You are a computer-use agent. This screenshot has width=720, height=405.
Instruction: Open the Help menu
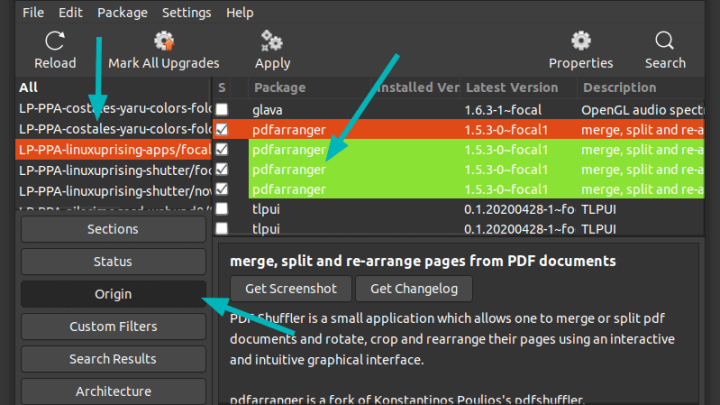pos(240,12)
